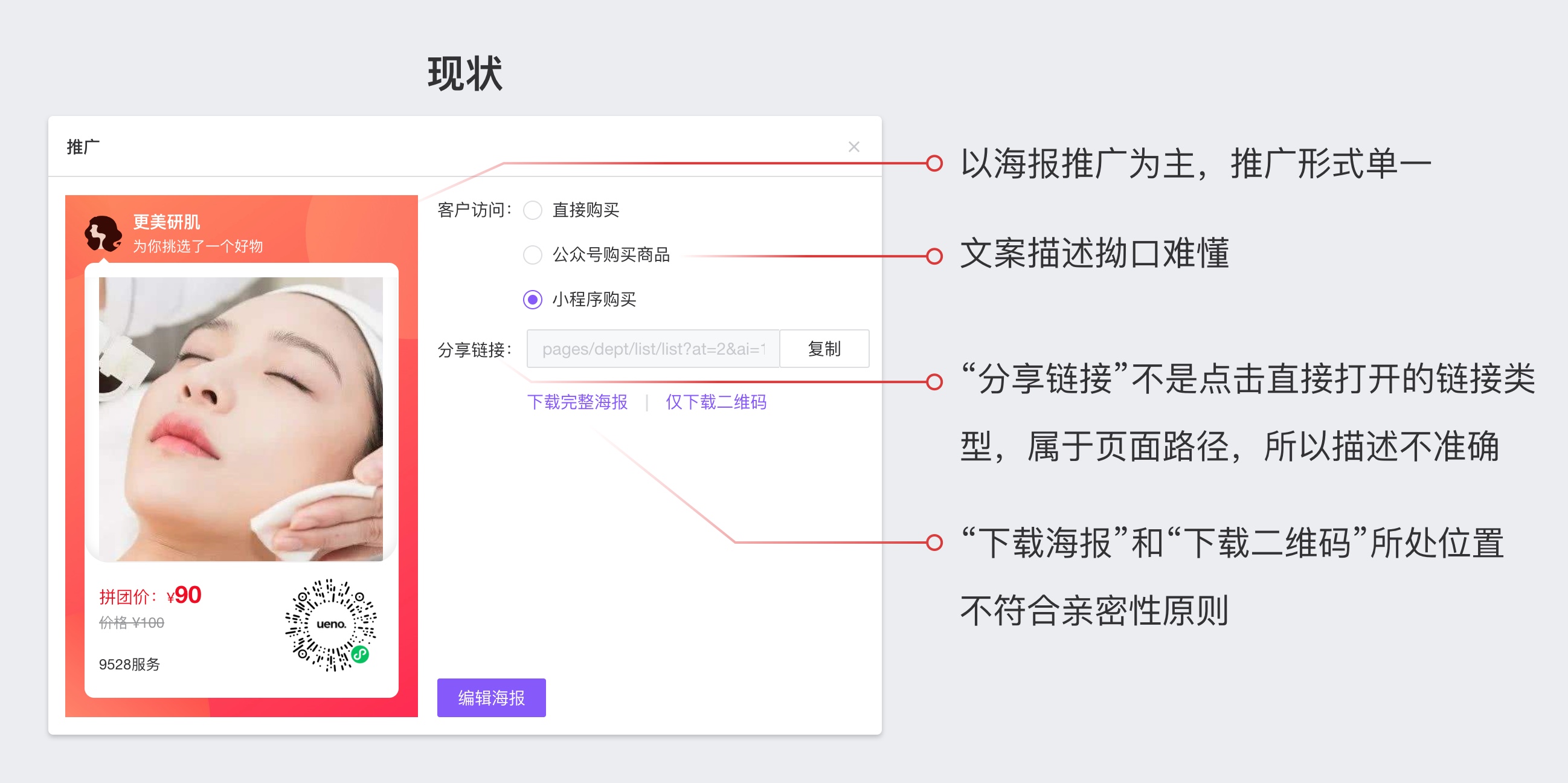The width and height of the screenshot is (1568, 783).
Task: Click the facial treatment product photo
Action: click(x=241, y=419)
